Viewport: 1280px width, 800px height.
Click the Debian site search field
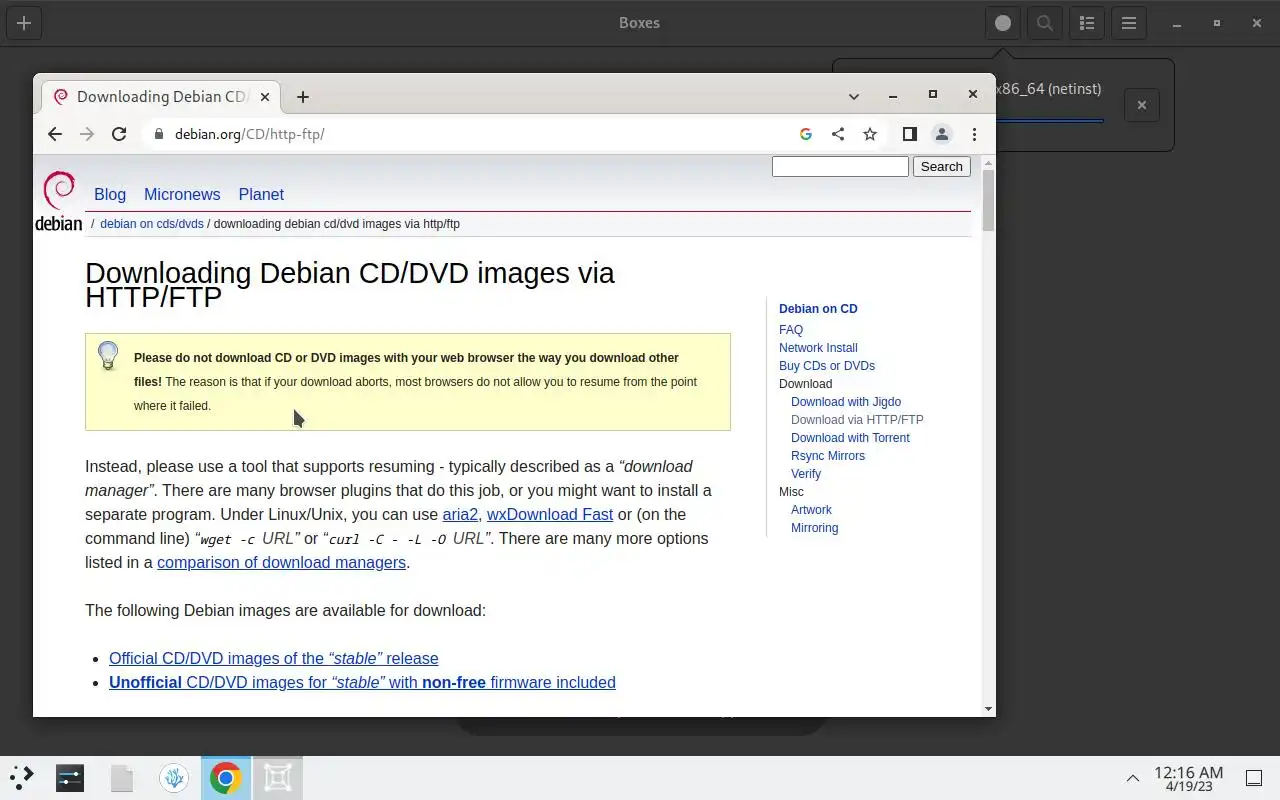coord(840,167)
